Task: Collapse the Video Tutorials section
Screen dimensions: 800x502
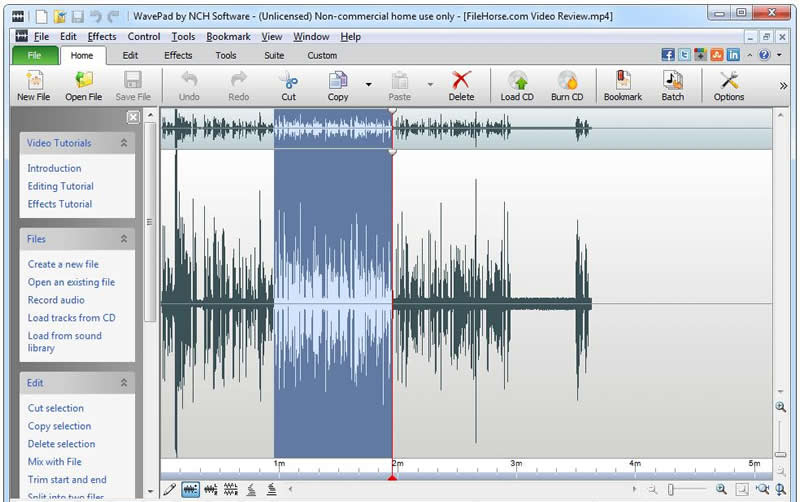Action: (124, 143)
